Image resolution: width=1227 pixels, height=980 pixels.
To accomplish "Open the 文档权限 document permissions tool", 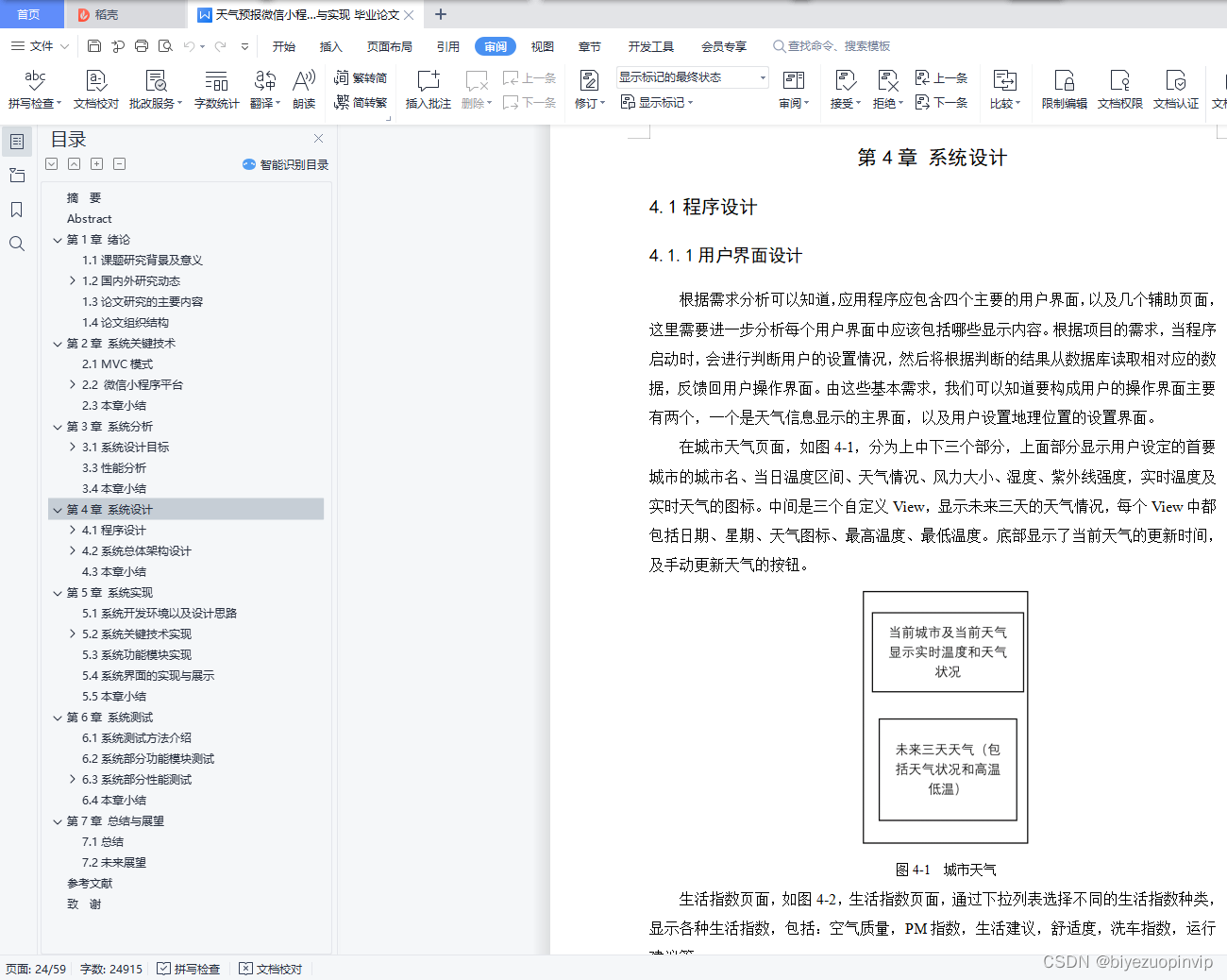I will click(1119, 90).
